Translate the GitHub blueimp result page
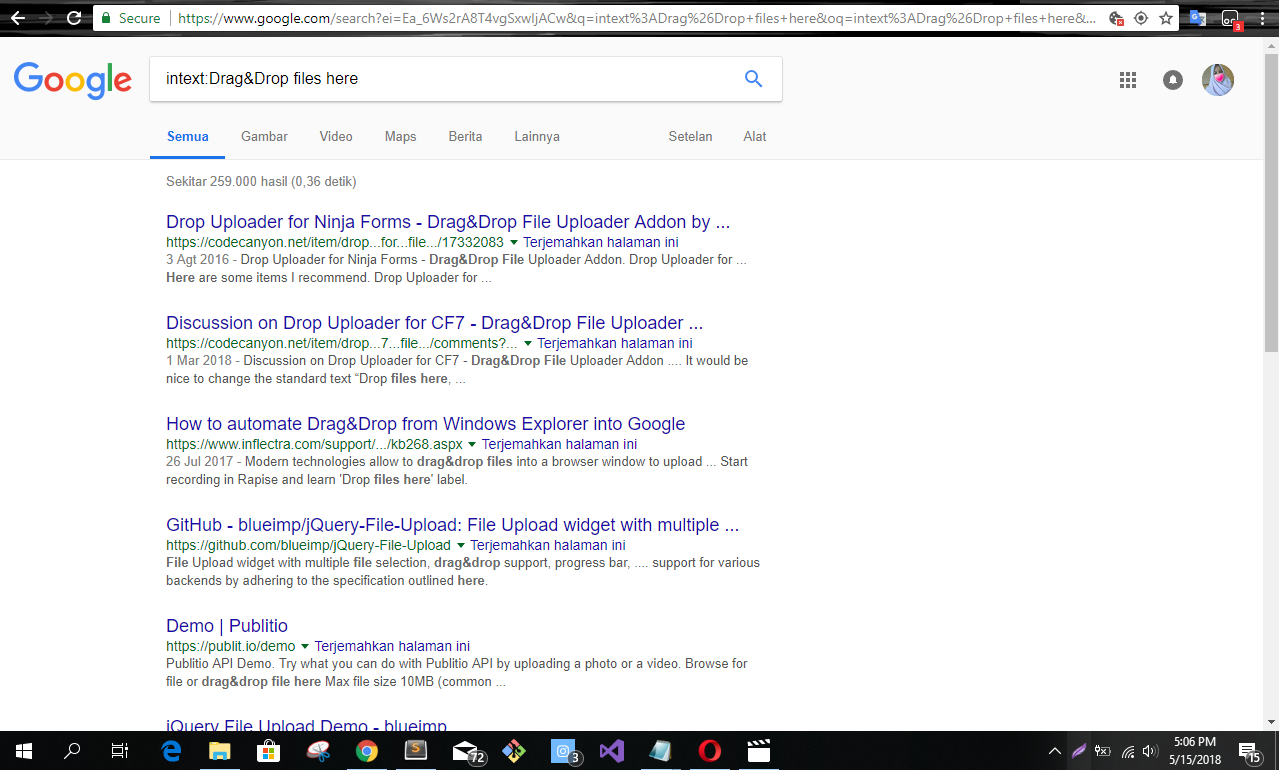Viewport: 1279px width, 770px height. pos(548,546)
